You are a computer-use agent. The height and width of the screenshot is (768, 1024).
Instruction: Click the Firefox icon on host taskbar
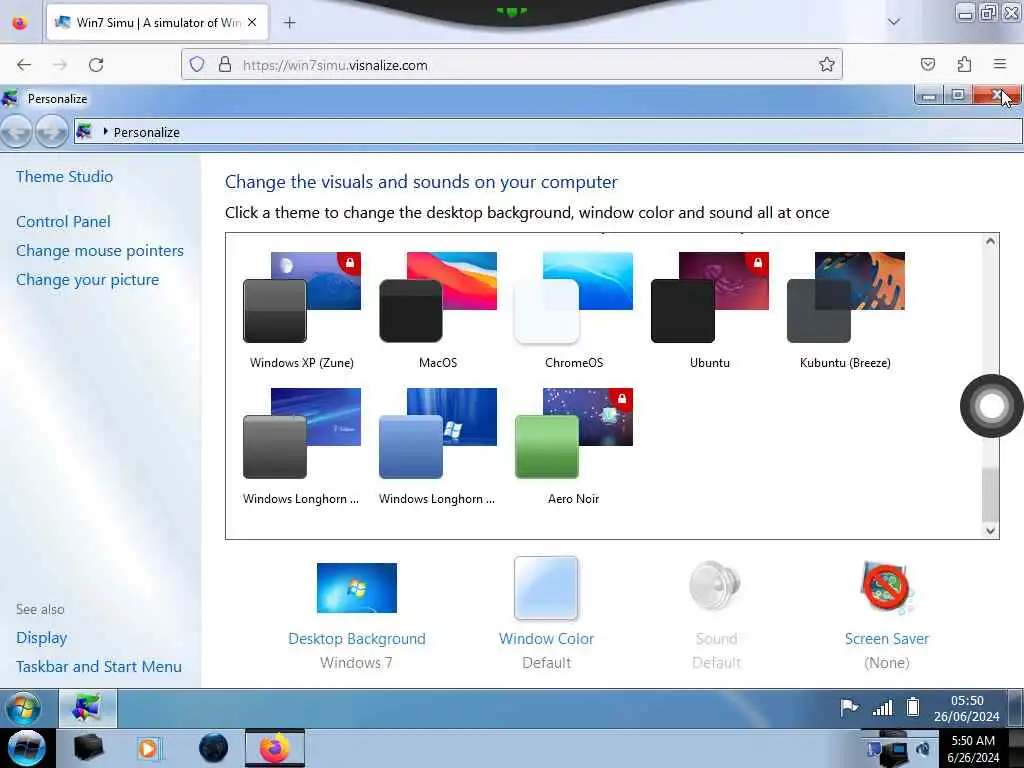275,748
